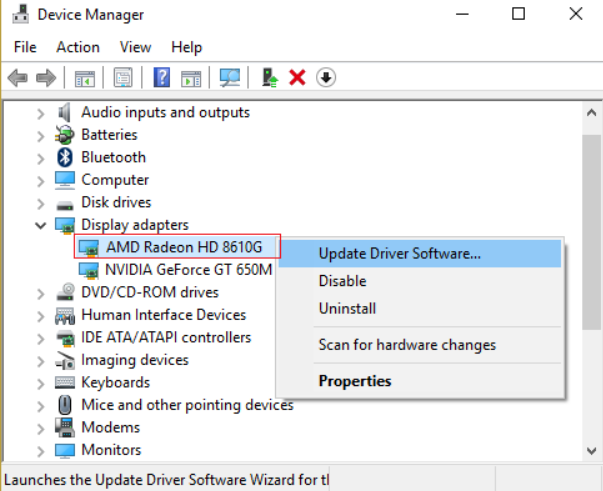Click the blue Help question mark icon
603x491 pixels.
click(162, 77)
